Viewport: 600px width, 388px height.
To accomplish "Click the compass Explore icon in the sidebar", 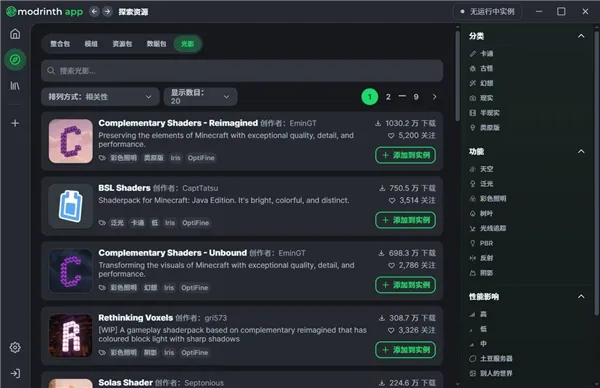I will [15, 60].
